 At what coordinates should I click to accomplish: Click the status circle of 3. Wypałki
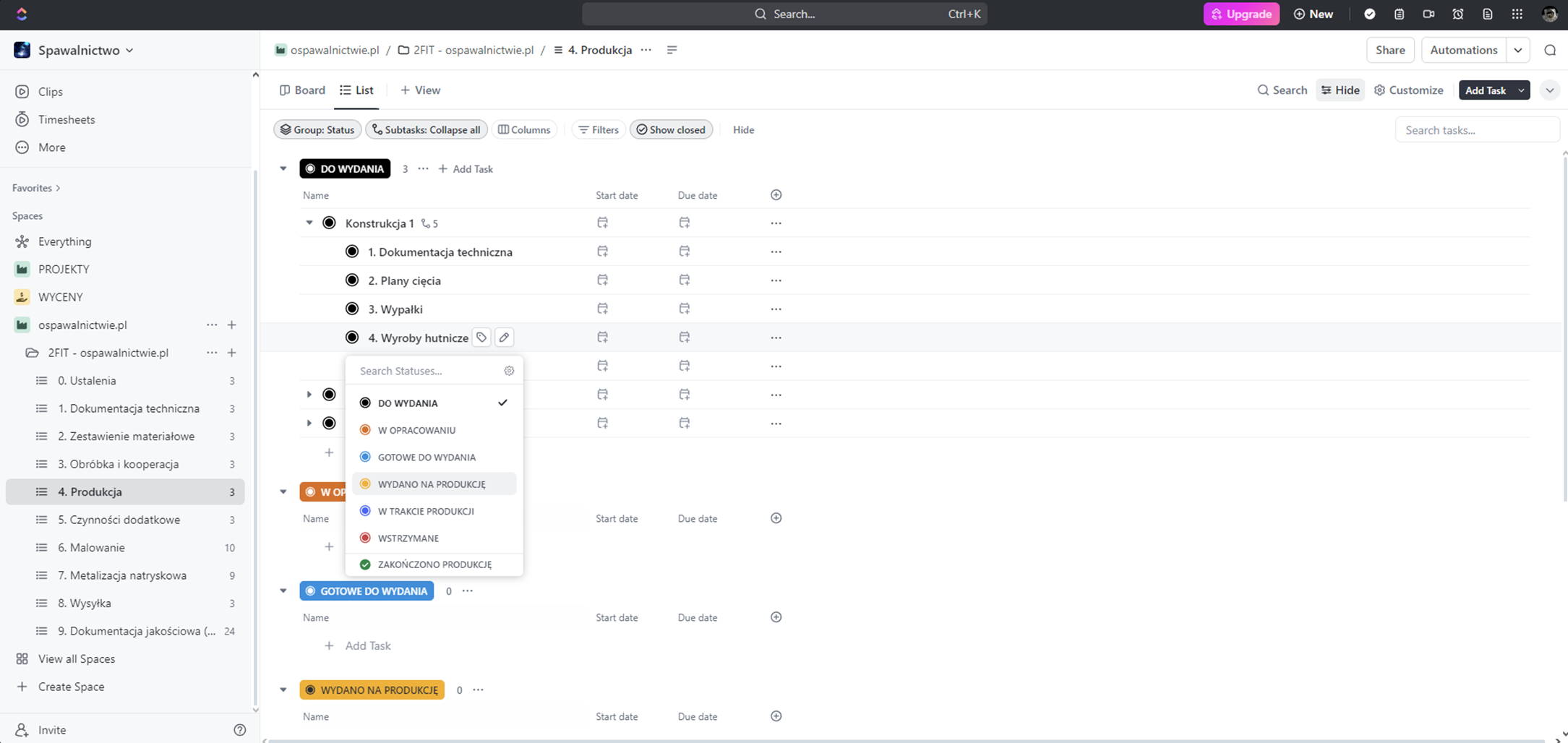352,309
